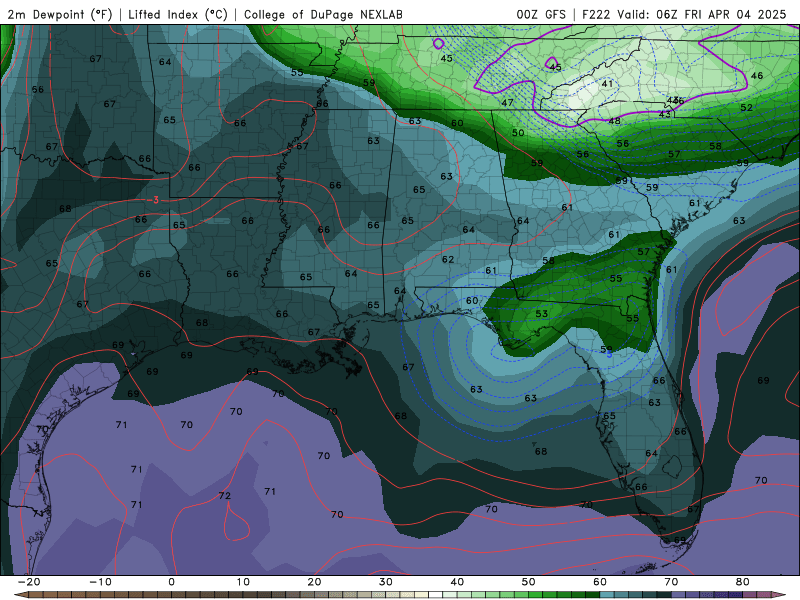Click the 47 dewpoint value on the map
800x600 pixels.
507,103
